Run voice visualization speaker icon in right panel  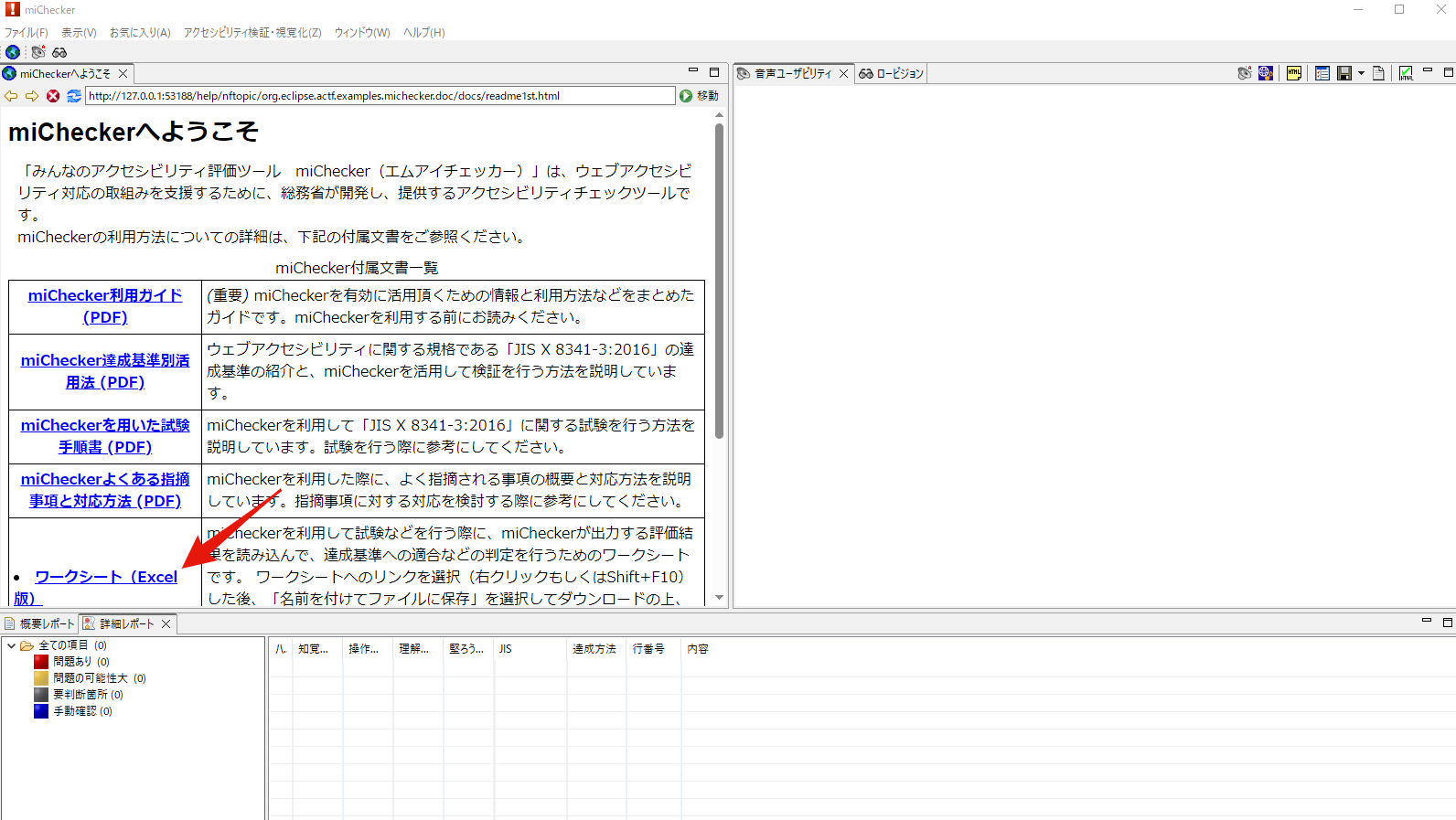(x=1245, y=73)
